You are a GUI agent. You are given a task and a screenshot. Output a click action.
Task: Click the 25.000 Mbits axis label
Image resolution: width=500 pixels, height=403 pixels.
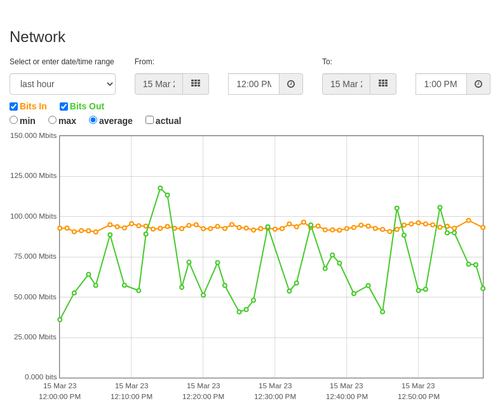coord(35,337)
